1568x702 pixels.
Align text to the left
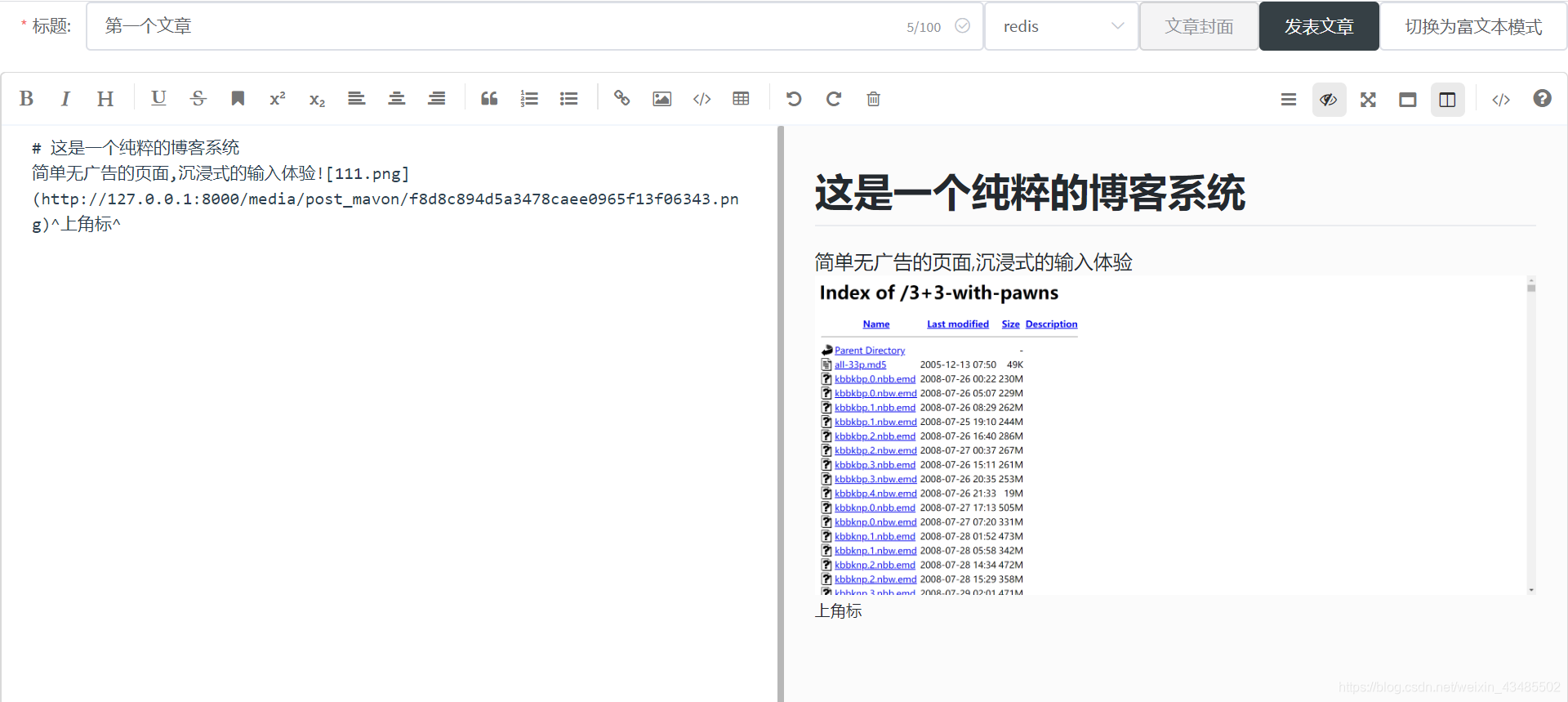[x=356, y=99]
